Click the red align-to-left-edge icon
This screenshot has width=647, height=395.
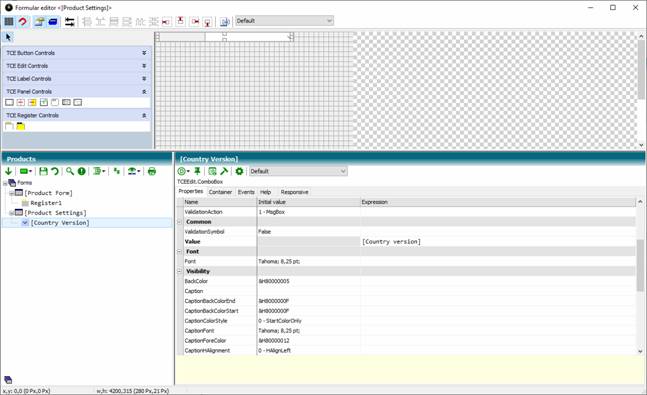point(166,21)
